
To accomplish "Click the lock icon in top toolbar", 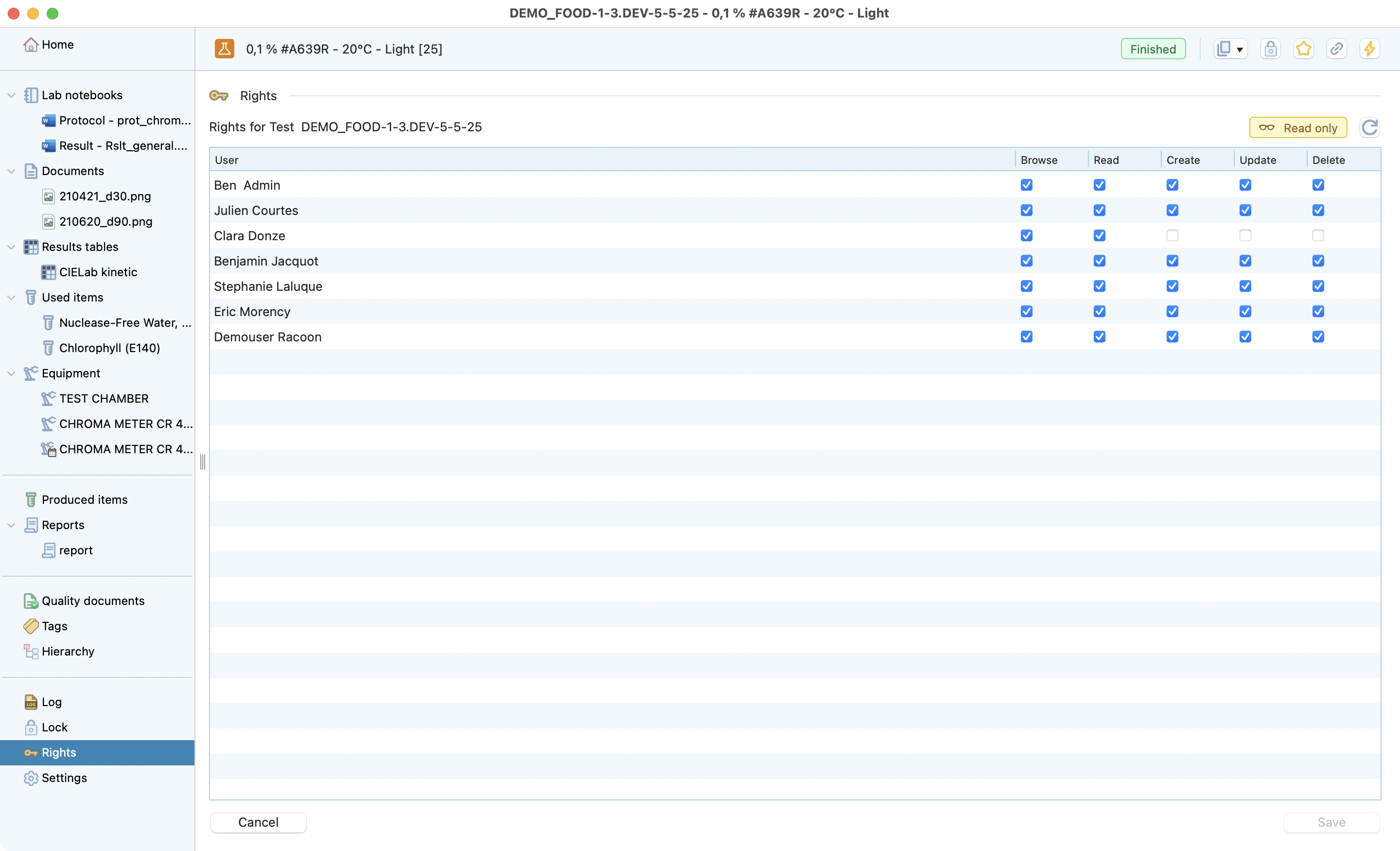I will pyautogui.click(x=1271, y=49).
